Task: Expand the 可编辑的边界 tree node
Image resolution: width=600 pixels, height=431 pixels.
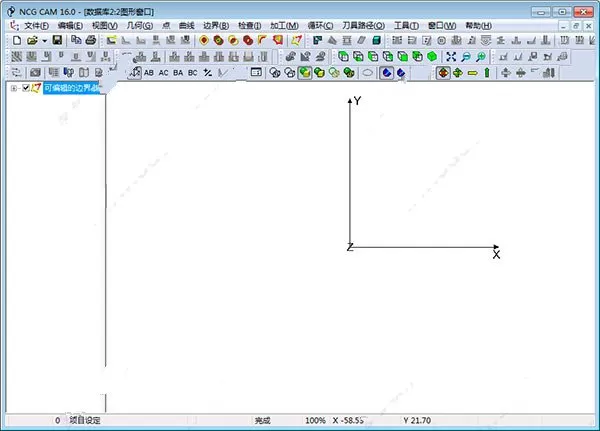Action: point(14,88)
